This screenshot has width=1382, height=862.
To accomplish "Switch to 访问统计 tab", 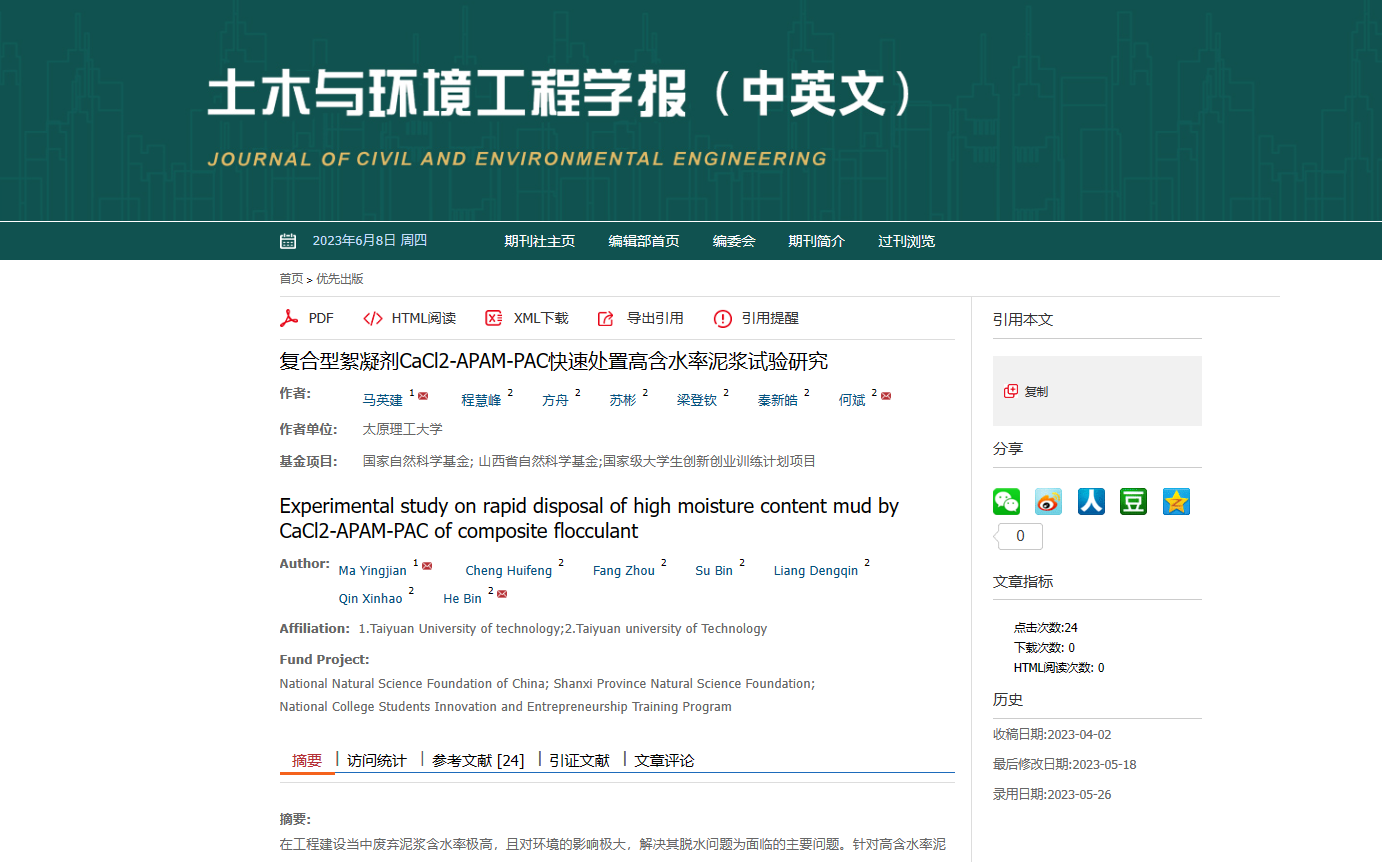I will click(376, 760).
